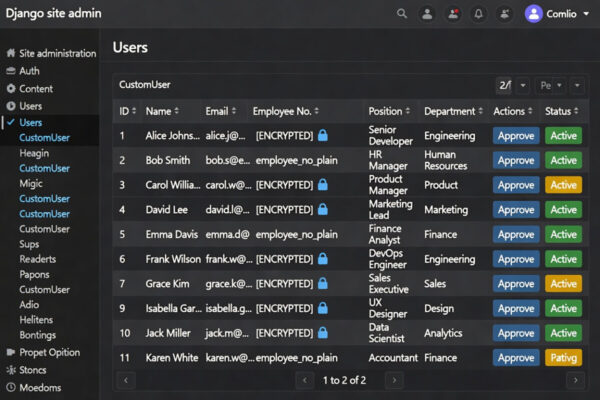Open Migic link in sidebar
This screenshot has height=400, width=600.
point(31,183)
